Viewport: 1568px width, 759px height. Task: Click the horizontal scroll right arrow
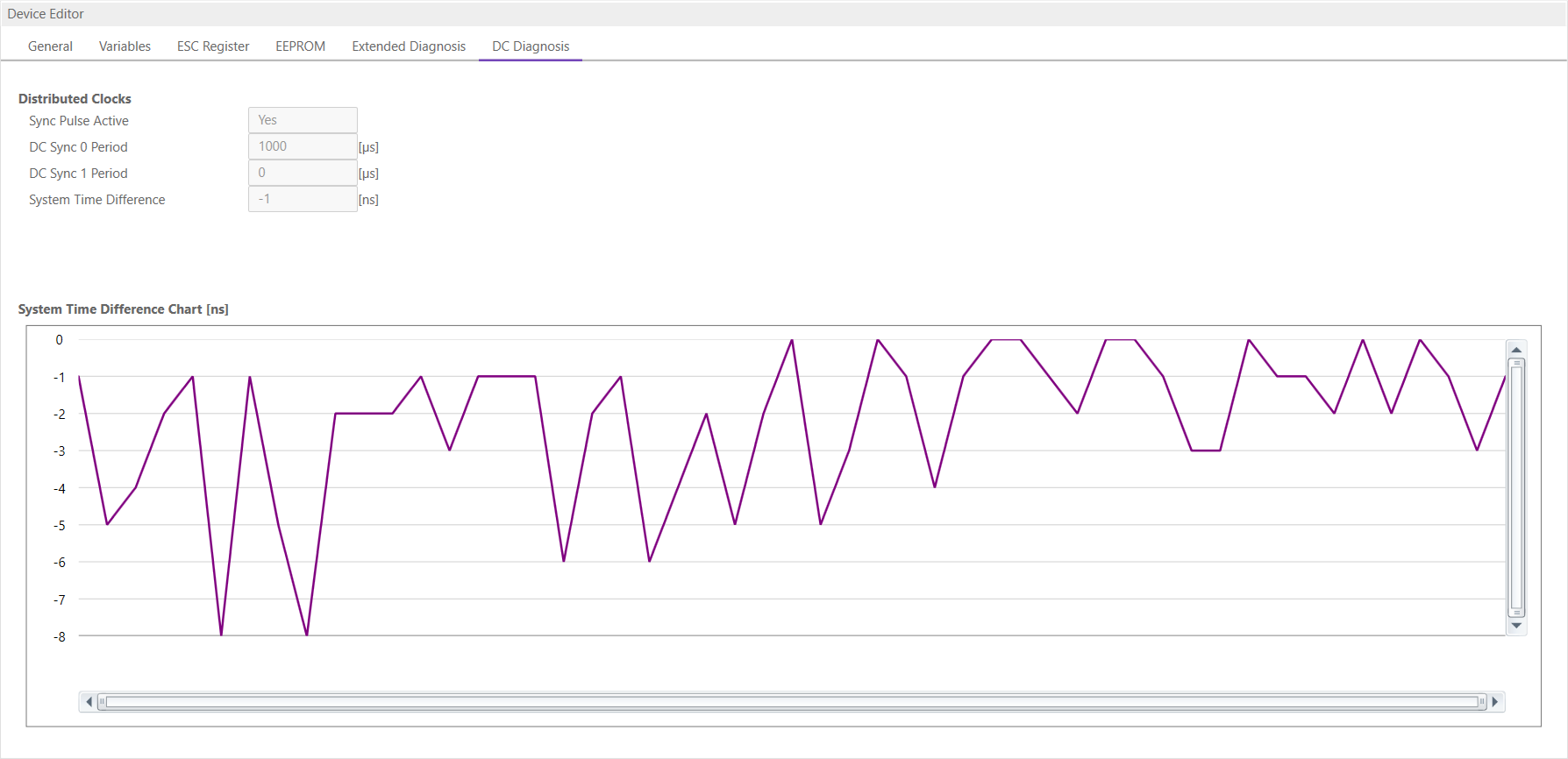[1495, 701]
